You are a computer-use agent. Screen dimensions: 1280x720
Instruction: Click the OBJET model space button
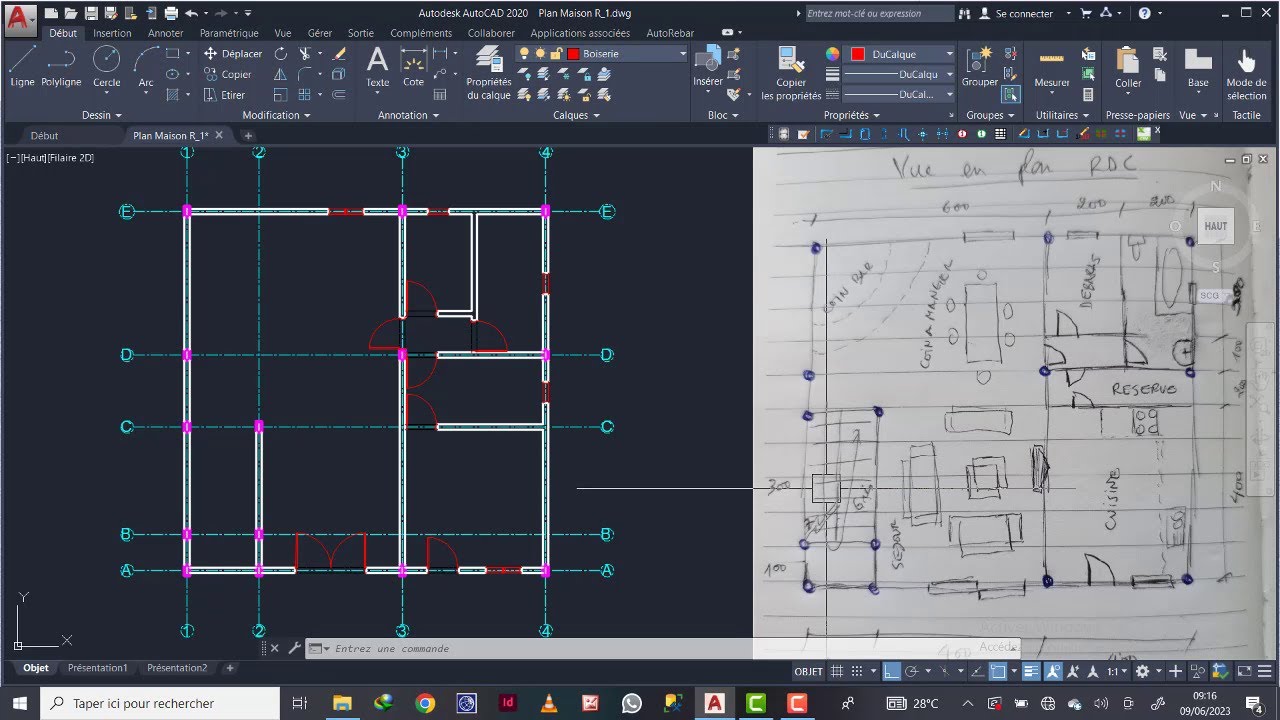tap(808, 672)
